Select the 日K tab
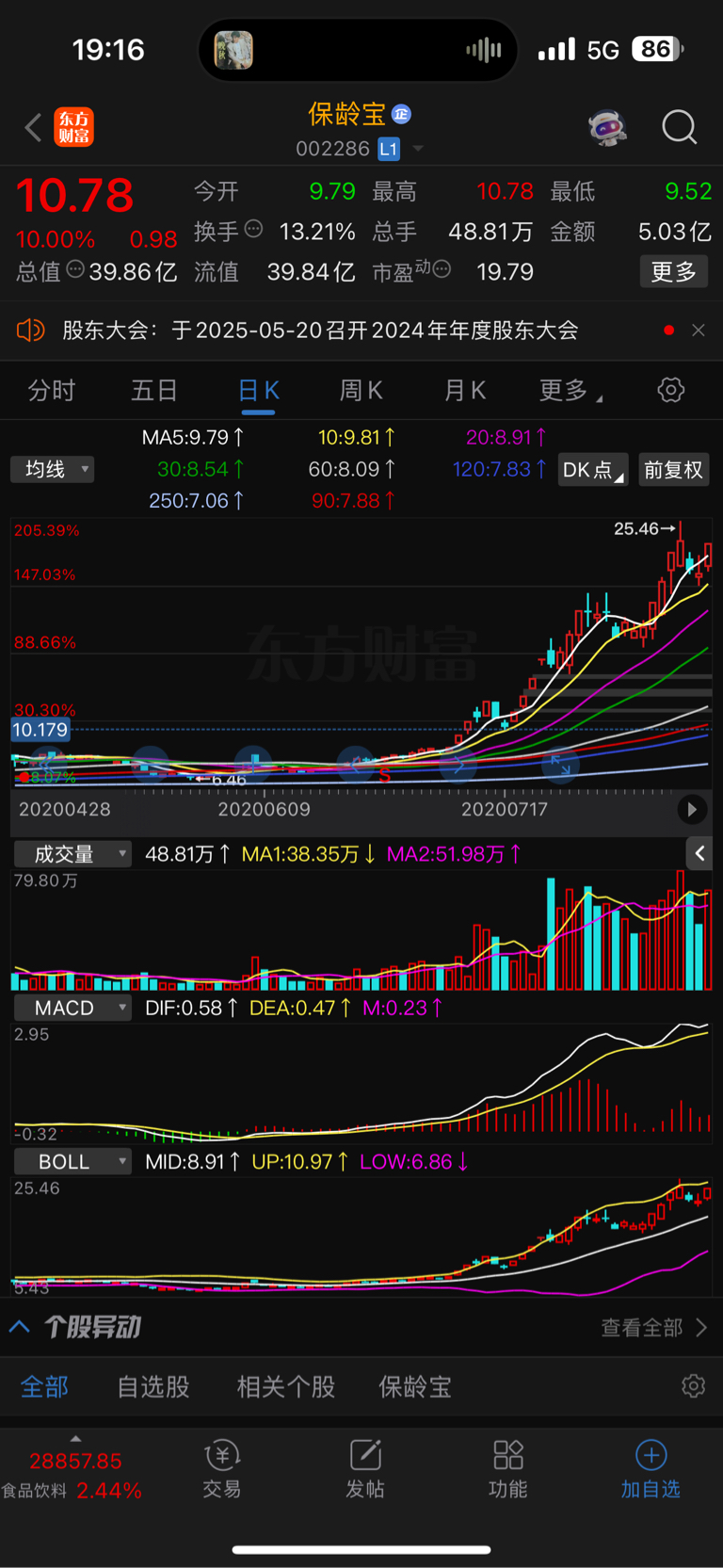This screenshot has width=723, height=1568. (x=258, y=390)
